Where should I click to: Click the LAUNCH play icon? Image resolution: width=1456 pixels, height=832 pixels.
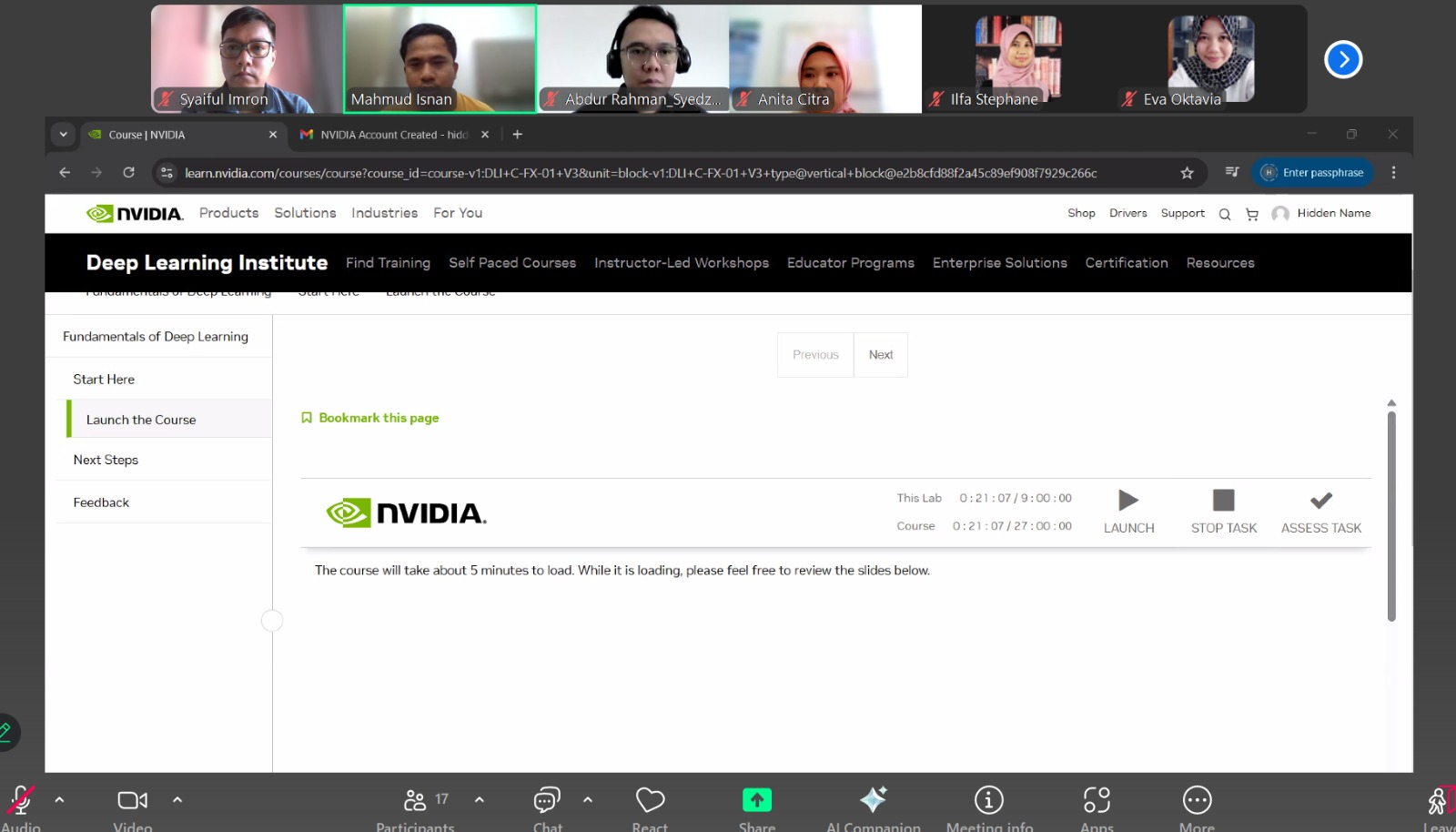(x=1128, y=501)
